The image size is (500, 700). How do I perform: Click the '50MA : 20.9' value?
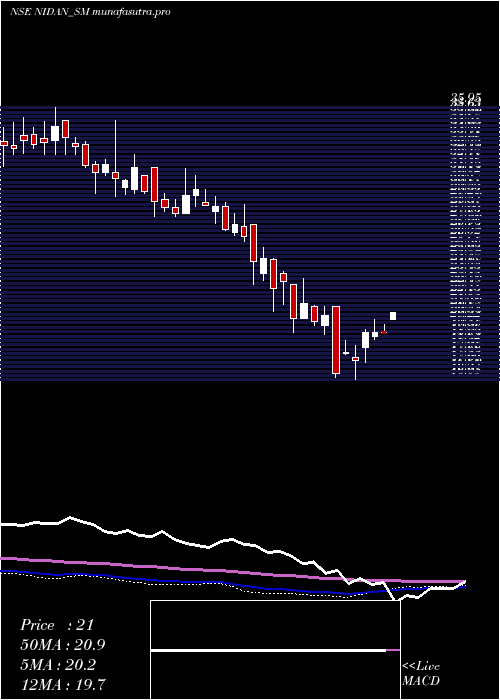tap(63, 645)
